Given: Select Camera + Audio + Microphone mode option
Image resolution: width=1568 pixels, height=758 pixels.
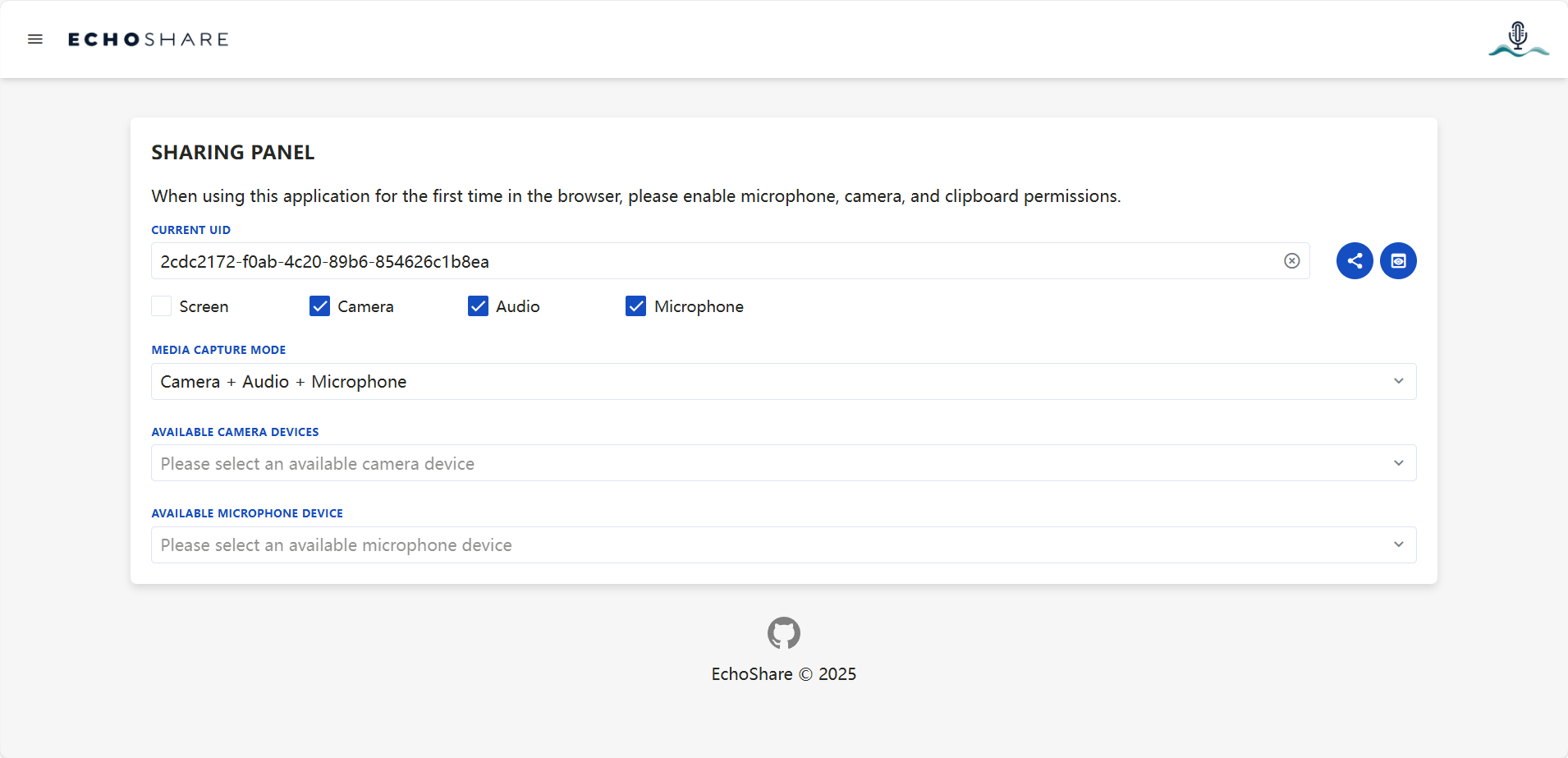Looking at the screenshot, I should [x=282, y=381].
